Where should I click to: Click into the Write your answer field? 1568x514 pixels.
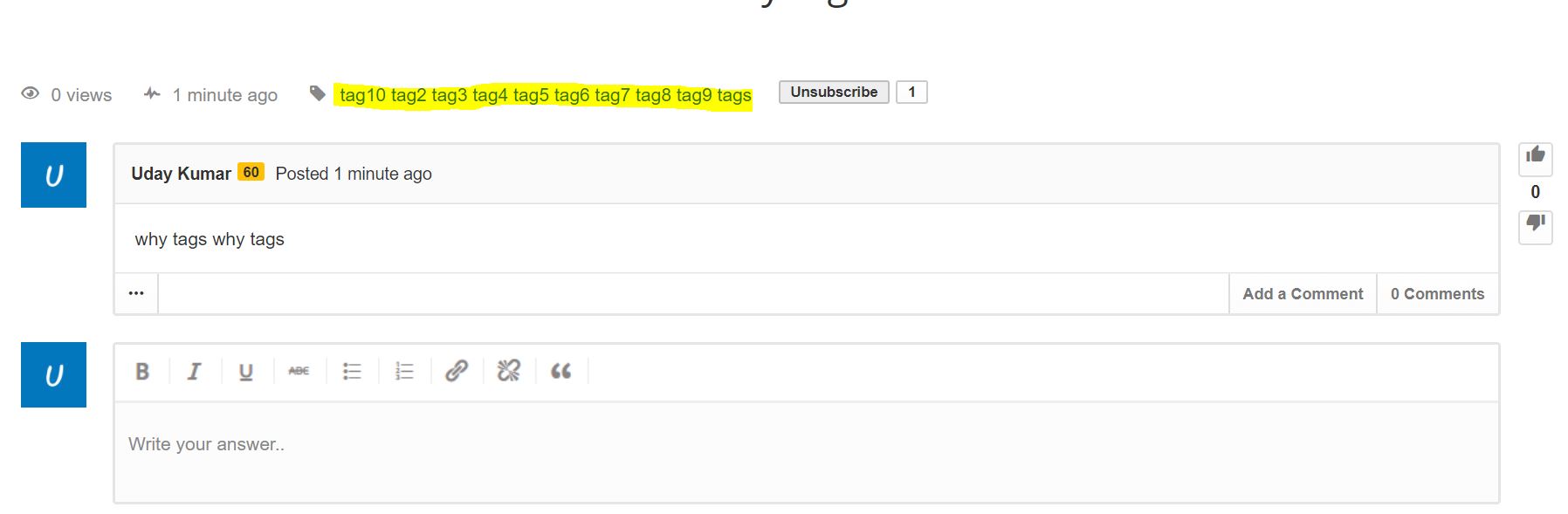coord(807,451)
